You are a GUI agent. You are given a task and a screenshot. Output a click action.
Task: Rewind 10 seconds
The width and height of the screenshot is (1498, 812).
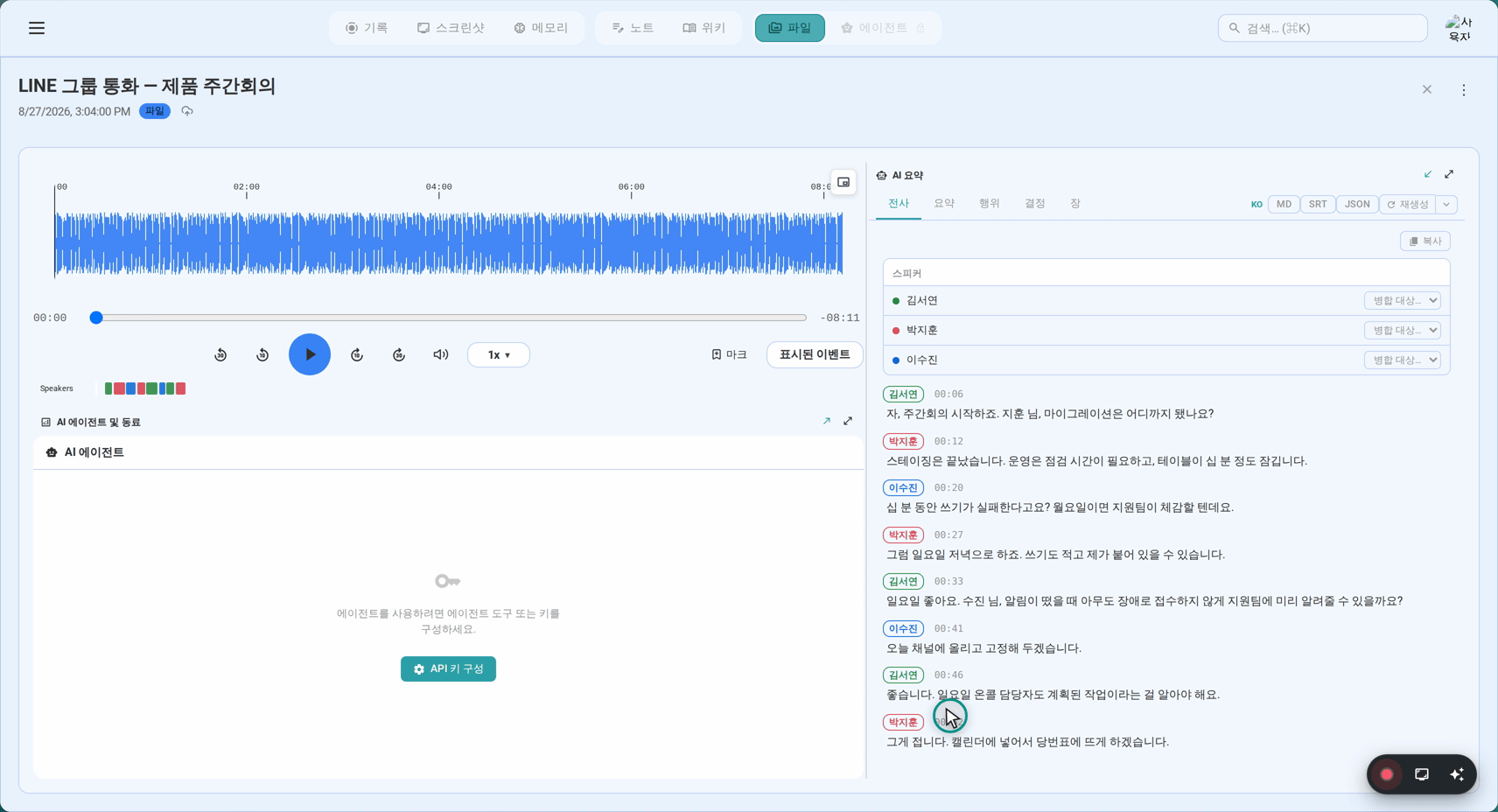click(262, 354)
